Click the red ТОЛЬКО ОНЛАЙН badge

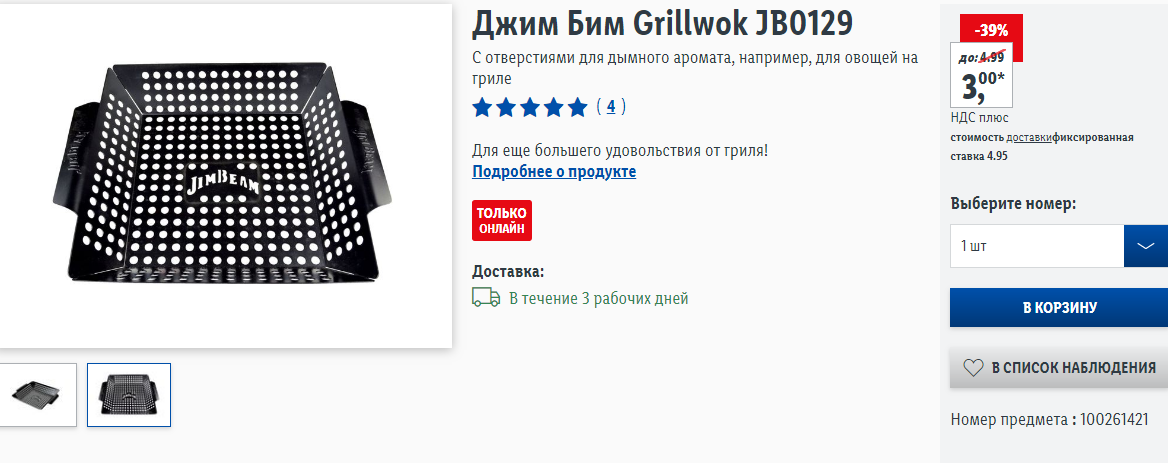502,220
